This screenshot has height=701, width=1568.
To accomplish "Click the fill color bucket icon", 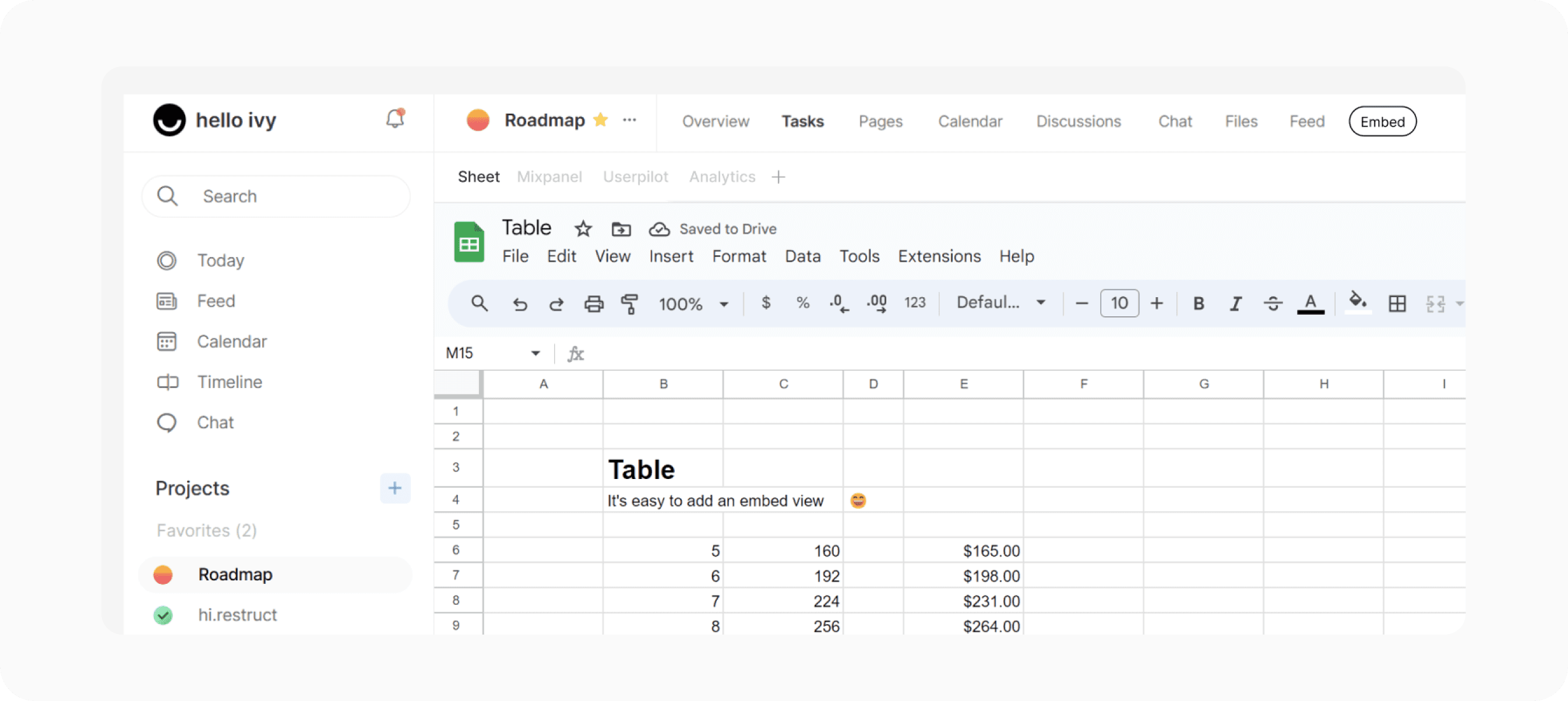I will click(x=1358, y=301).
